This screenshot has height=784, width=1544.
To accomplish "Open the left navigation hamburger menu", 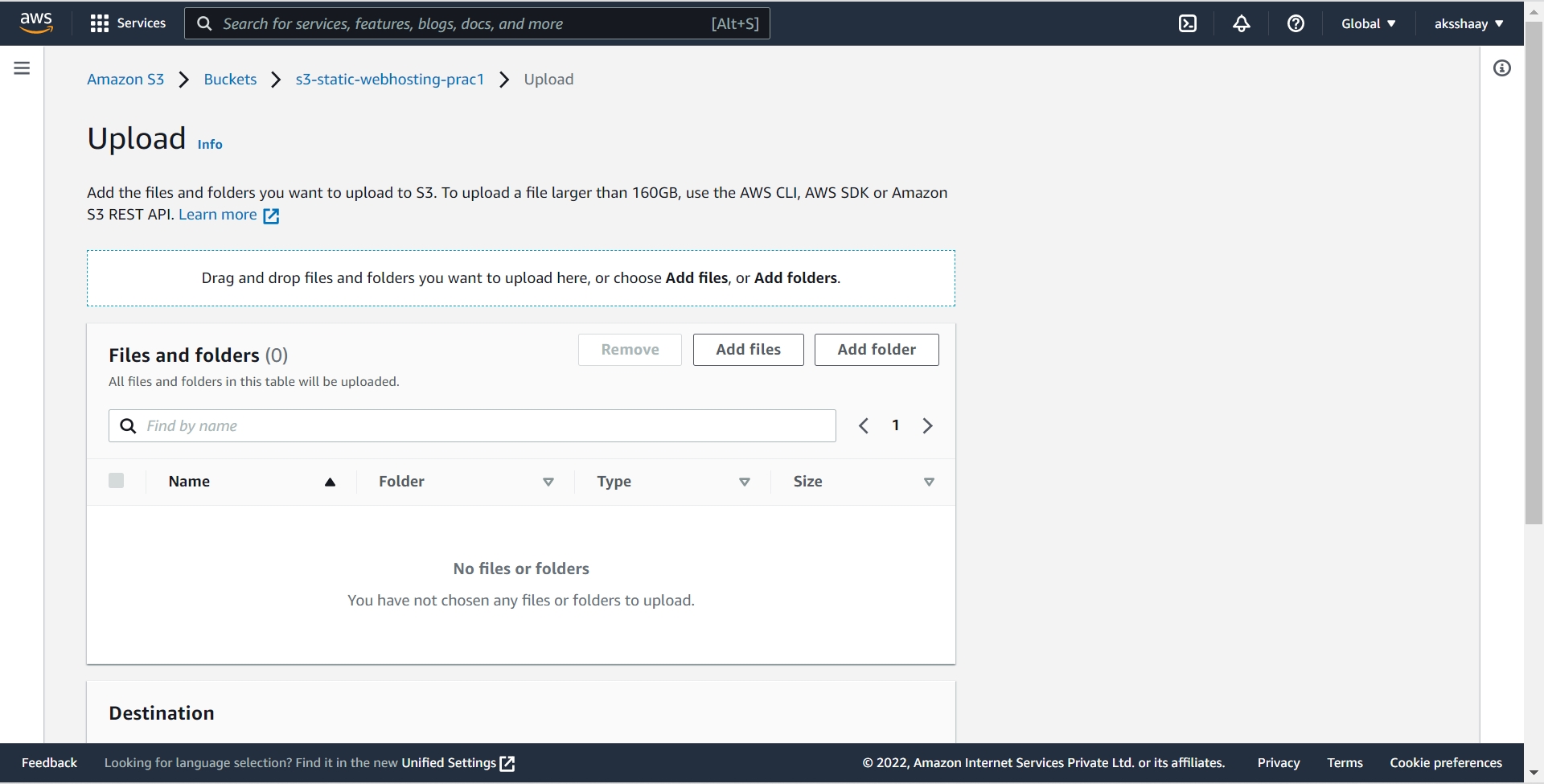I will point(21,68).
